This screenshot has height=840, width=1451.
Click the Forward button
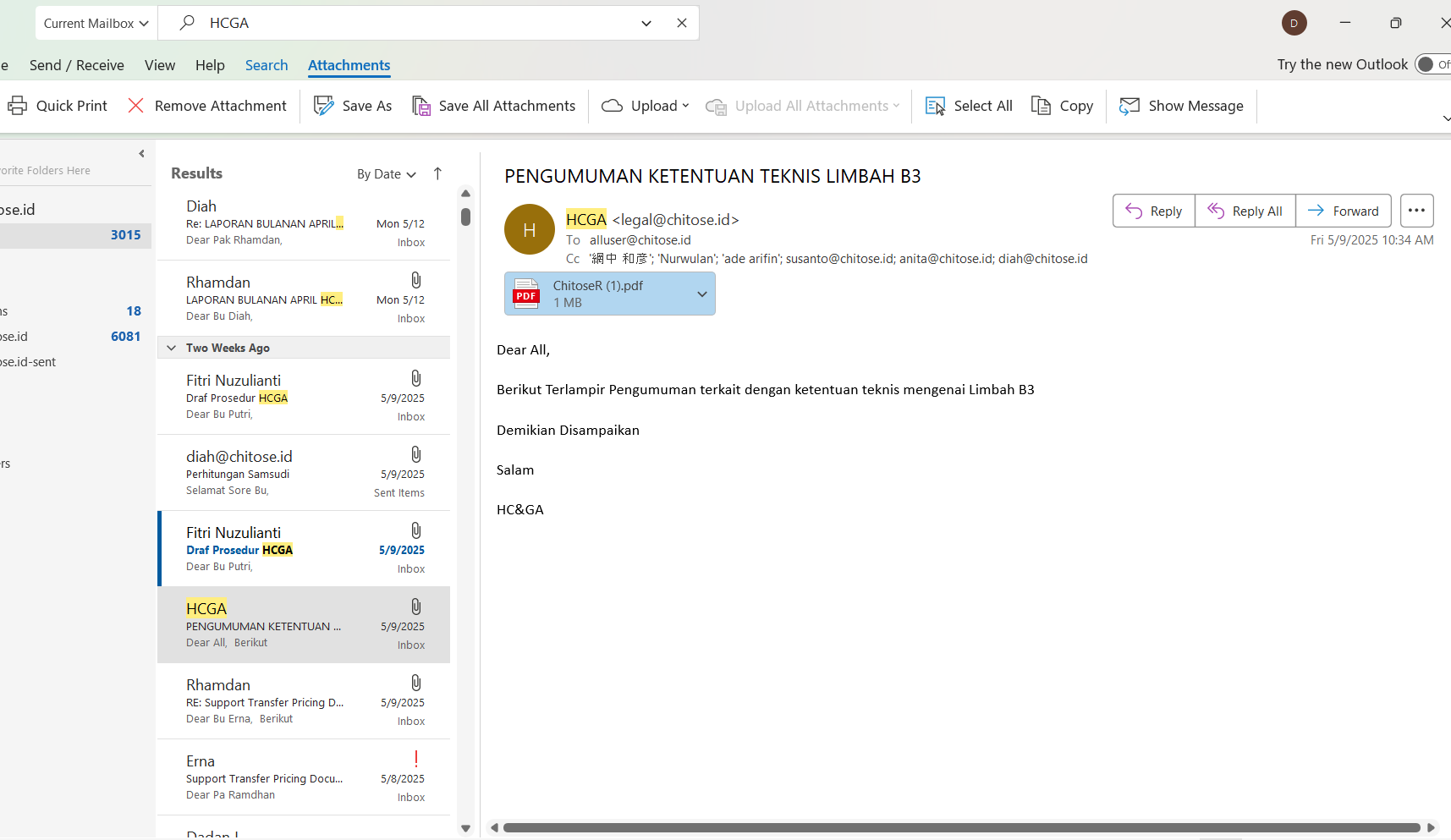pyautogui.click(x=1343, y=211)
